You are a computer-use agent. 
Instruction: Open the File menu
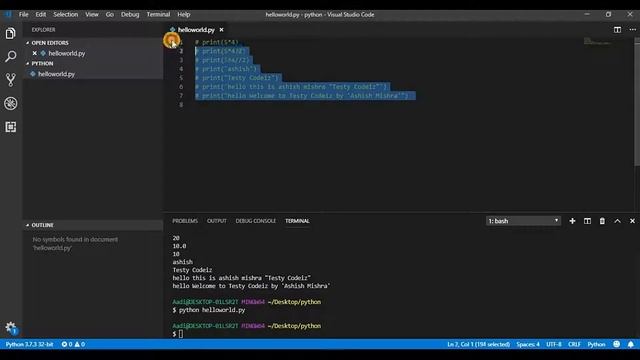[24, 14]
